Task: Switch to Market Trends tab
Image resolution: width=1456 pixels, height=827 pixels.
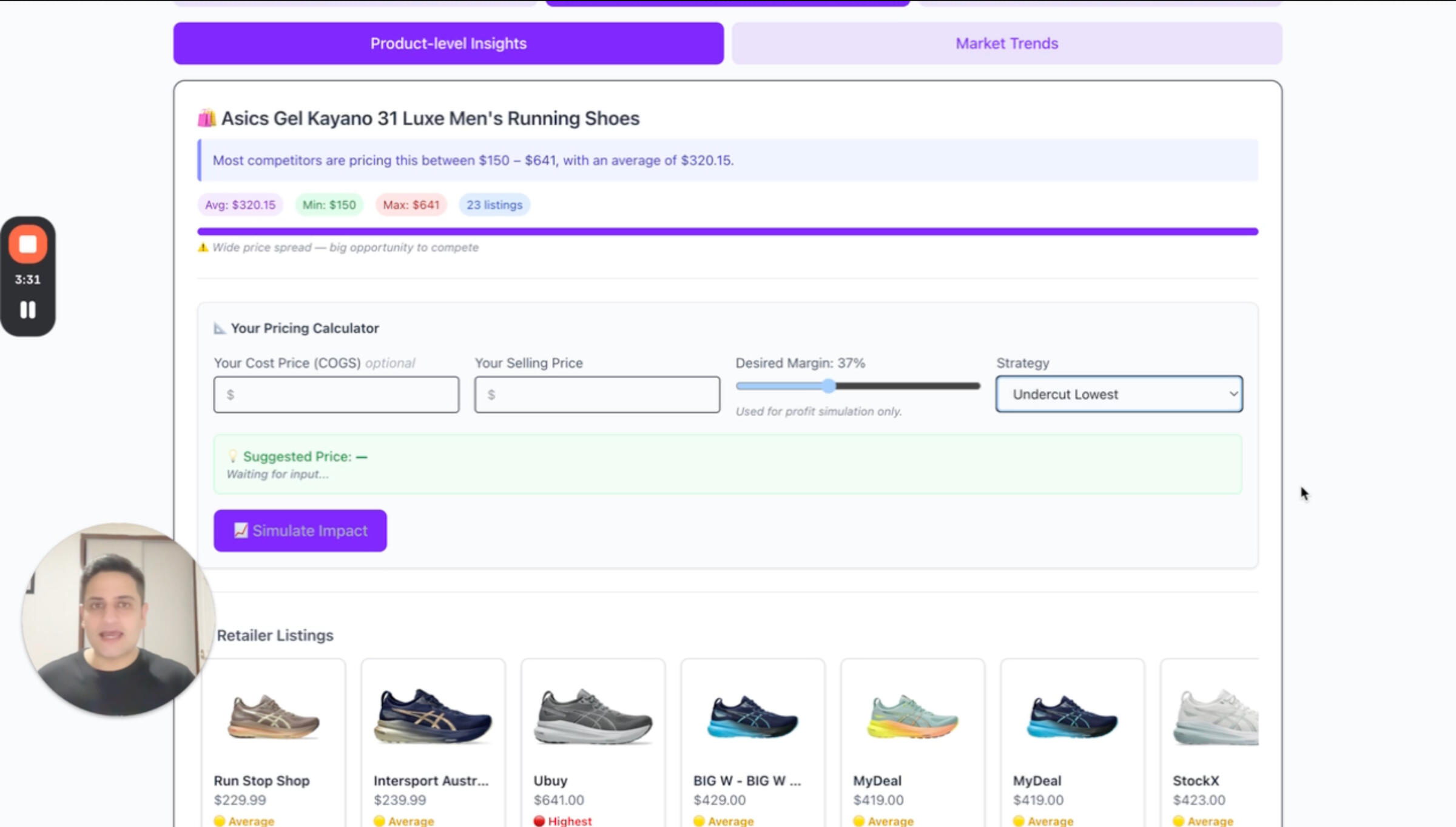Action: (1006, 44)
